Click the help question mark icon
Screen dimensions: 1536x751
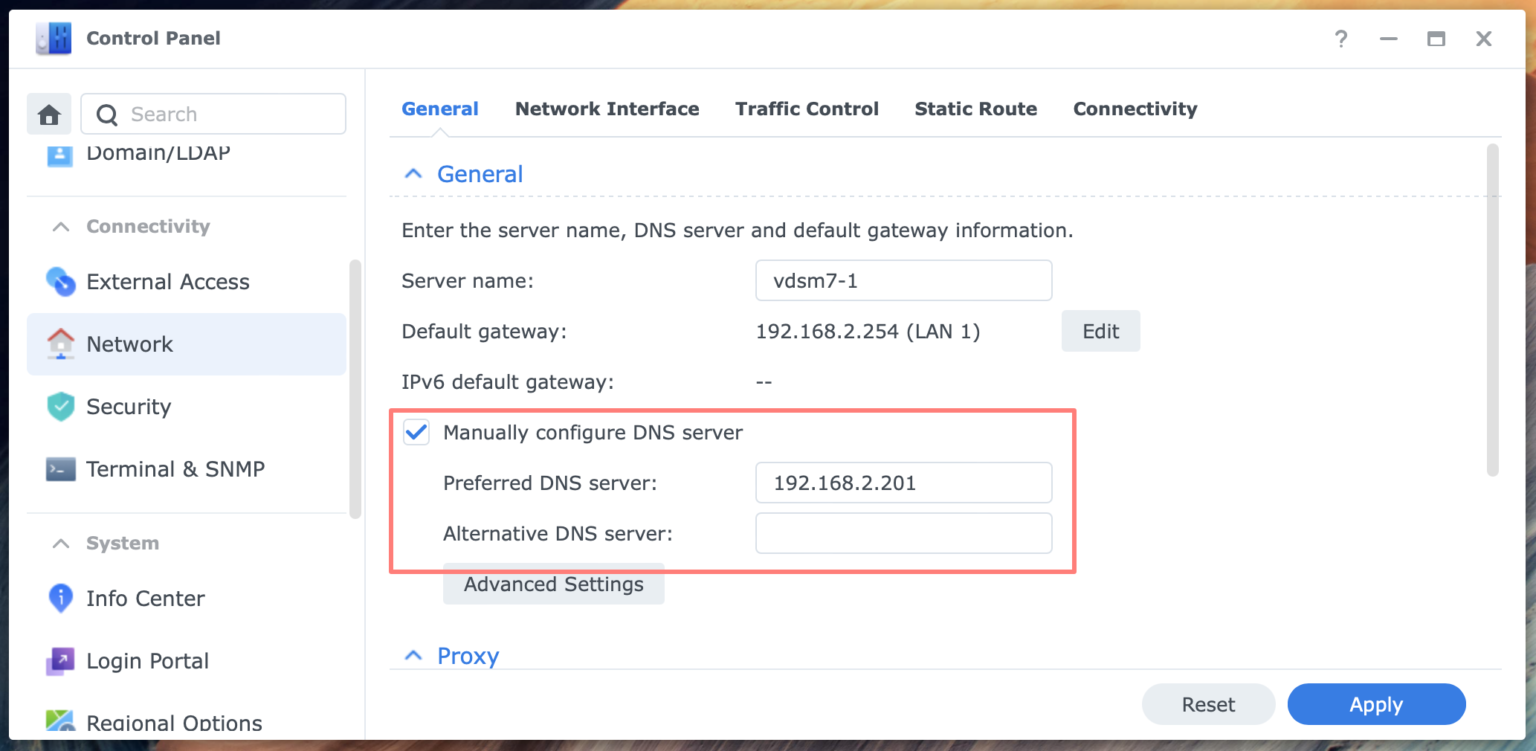pyautogui.click(x=1340, y=39)
